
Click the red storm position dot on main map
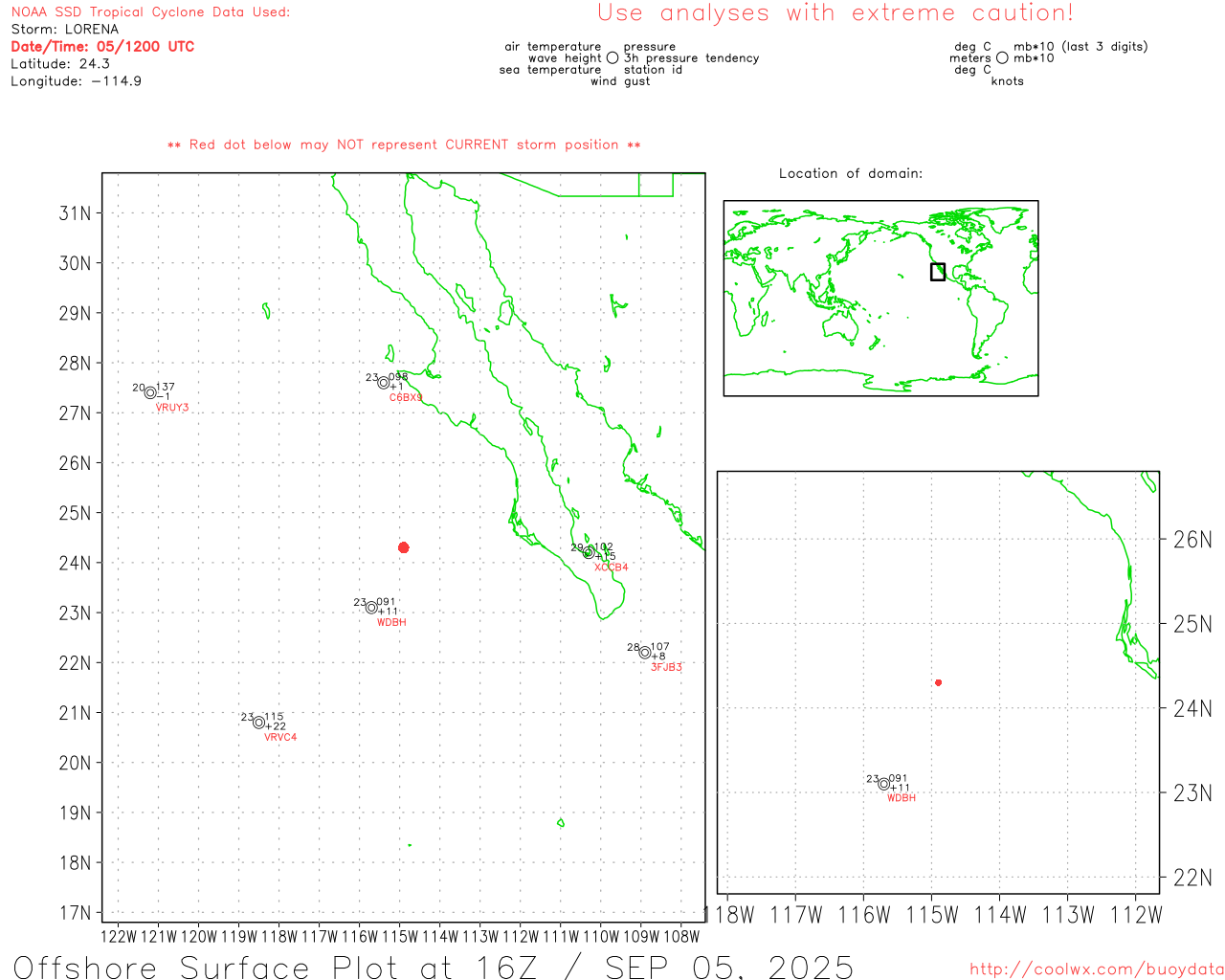pos(404,547)
